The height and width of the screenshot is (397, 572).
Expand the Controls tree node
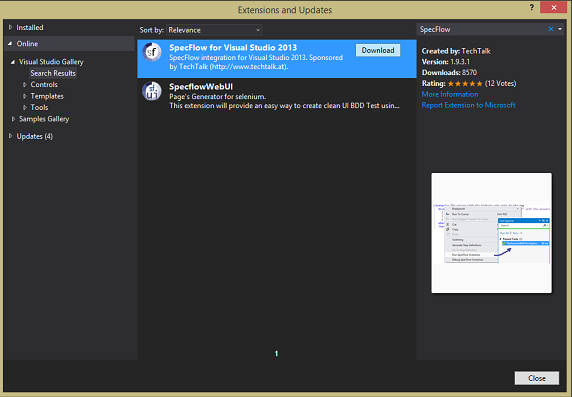[x=25, y=85]
